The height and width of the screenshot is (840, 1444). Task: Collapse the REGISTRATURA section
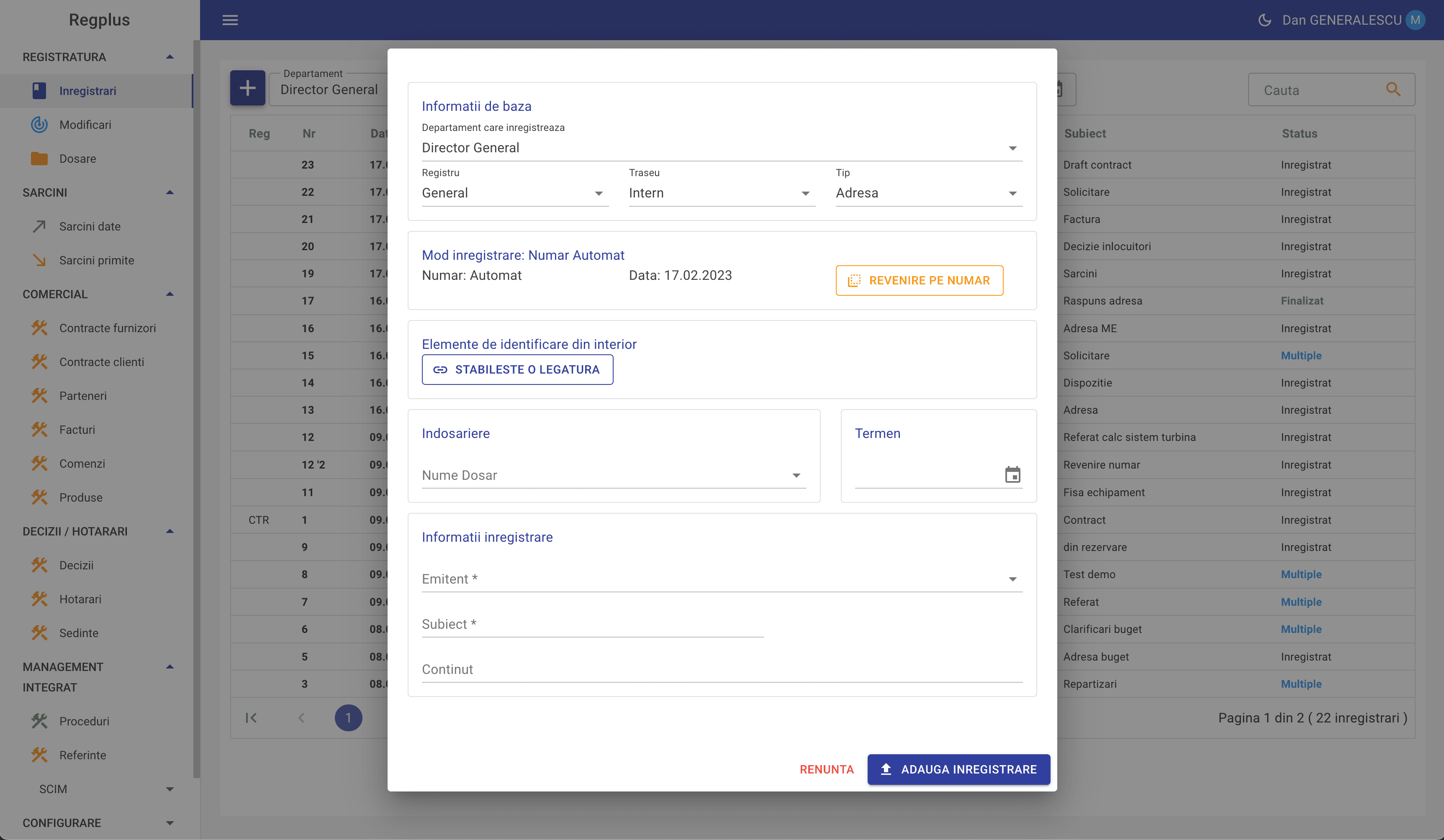click(170, 57)
